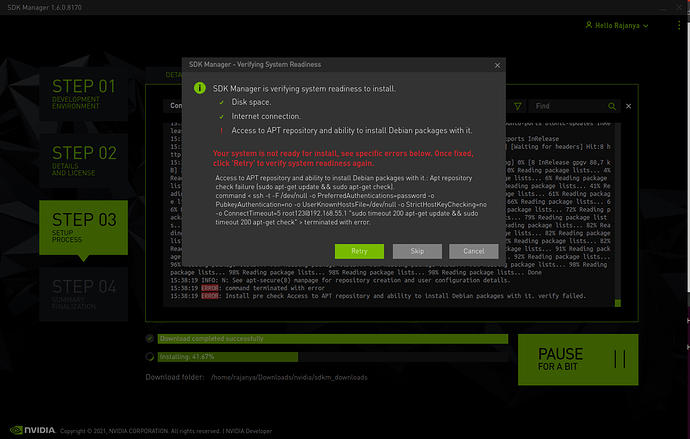The height and width of the screenshot is (439, 690).
Task: Click the download completed check icon
Action: pos(150,338)
